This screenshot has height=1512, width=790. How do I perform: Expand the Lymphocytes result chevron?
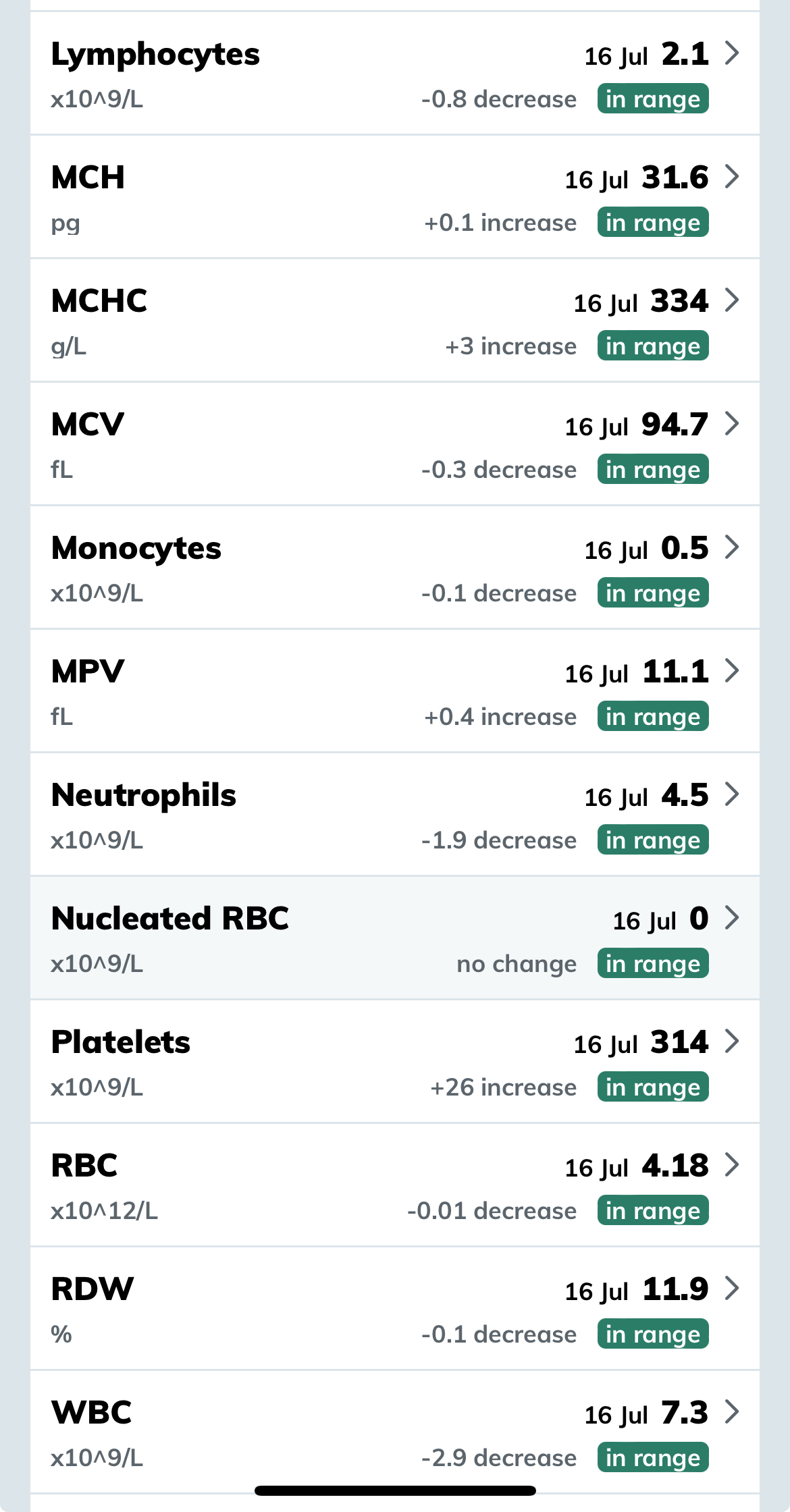click(732, 53)
